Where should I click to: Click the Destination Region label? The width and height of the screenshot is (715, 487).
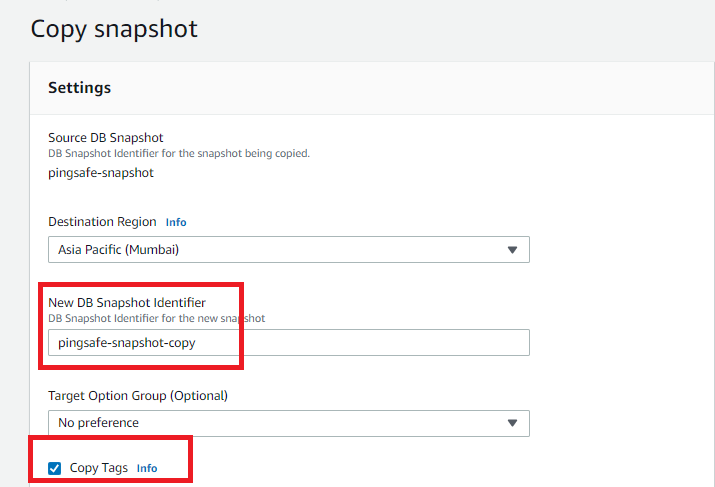(x=102, y=222)
